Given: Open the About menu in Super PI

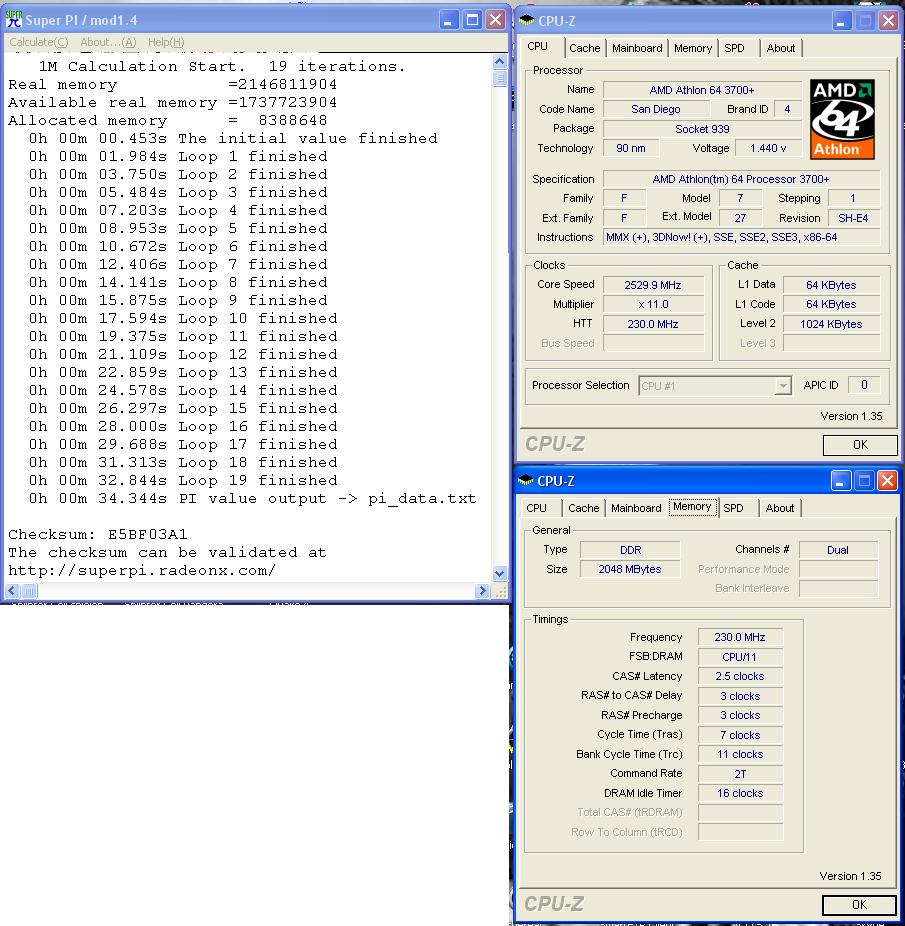Looking at the screenshot, I should 108,42.
